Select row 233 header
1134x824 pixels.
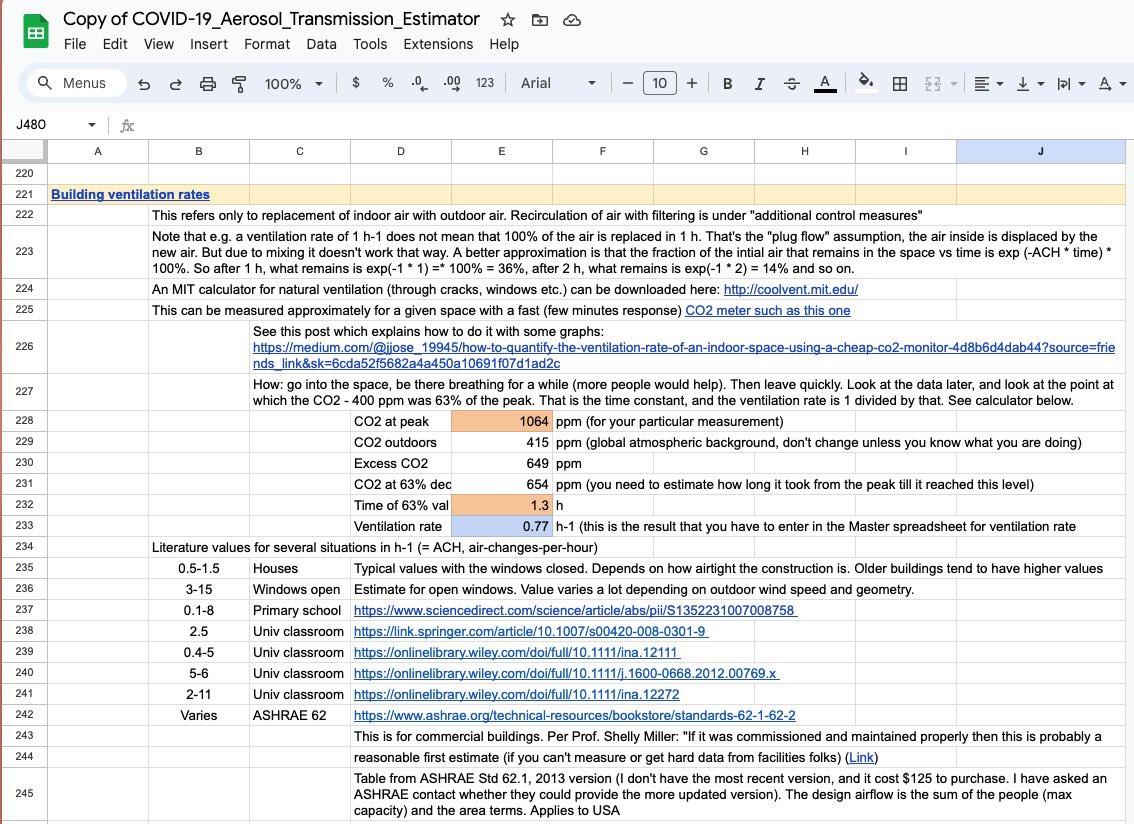tap(25, 526)
